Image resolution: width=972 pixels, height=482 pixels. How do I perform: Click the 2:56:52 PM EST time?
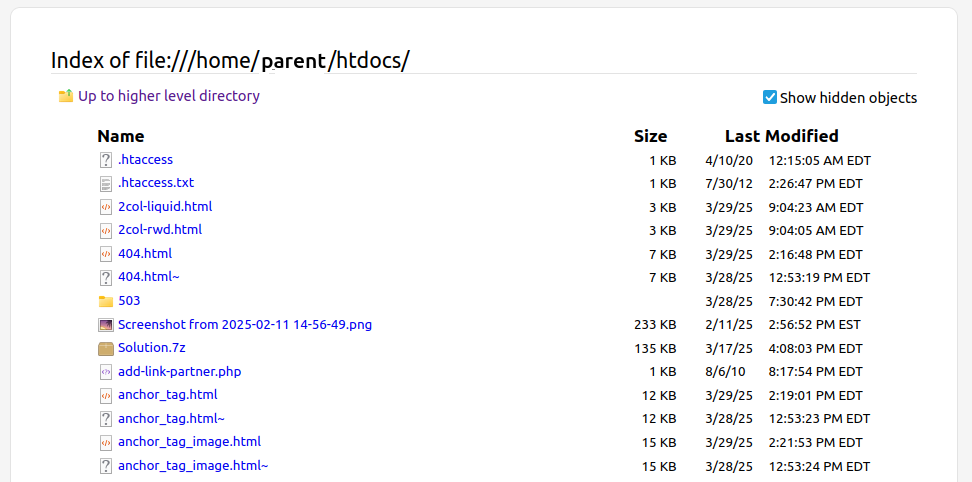pyautogui.click(x=815, y=325)
